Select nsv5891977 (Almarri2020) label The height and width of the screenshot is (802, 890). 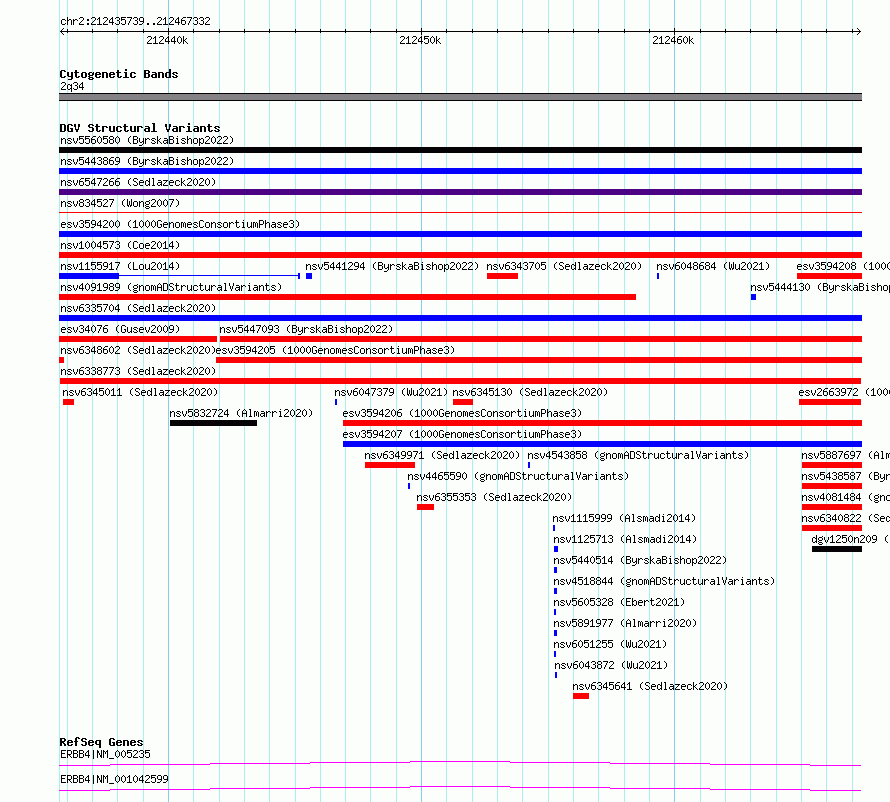coord(625,623)
